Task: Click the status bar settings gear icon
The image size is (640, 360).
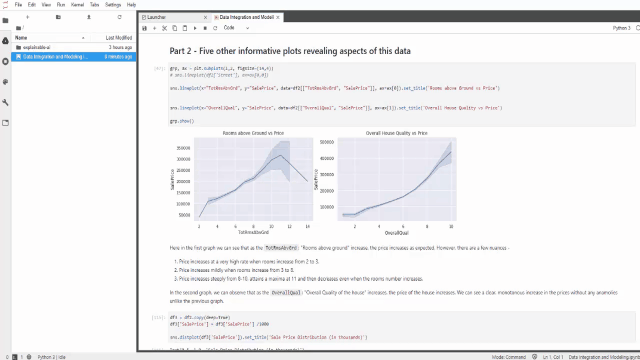Action: point(29,357)
